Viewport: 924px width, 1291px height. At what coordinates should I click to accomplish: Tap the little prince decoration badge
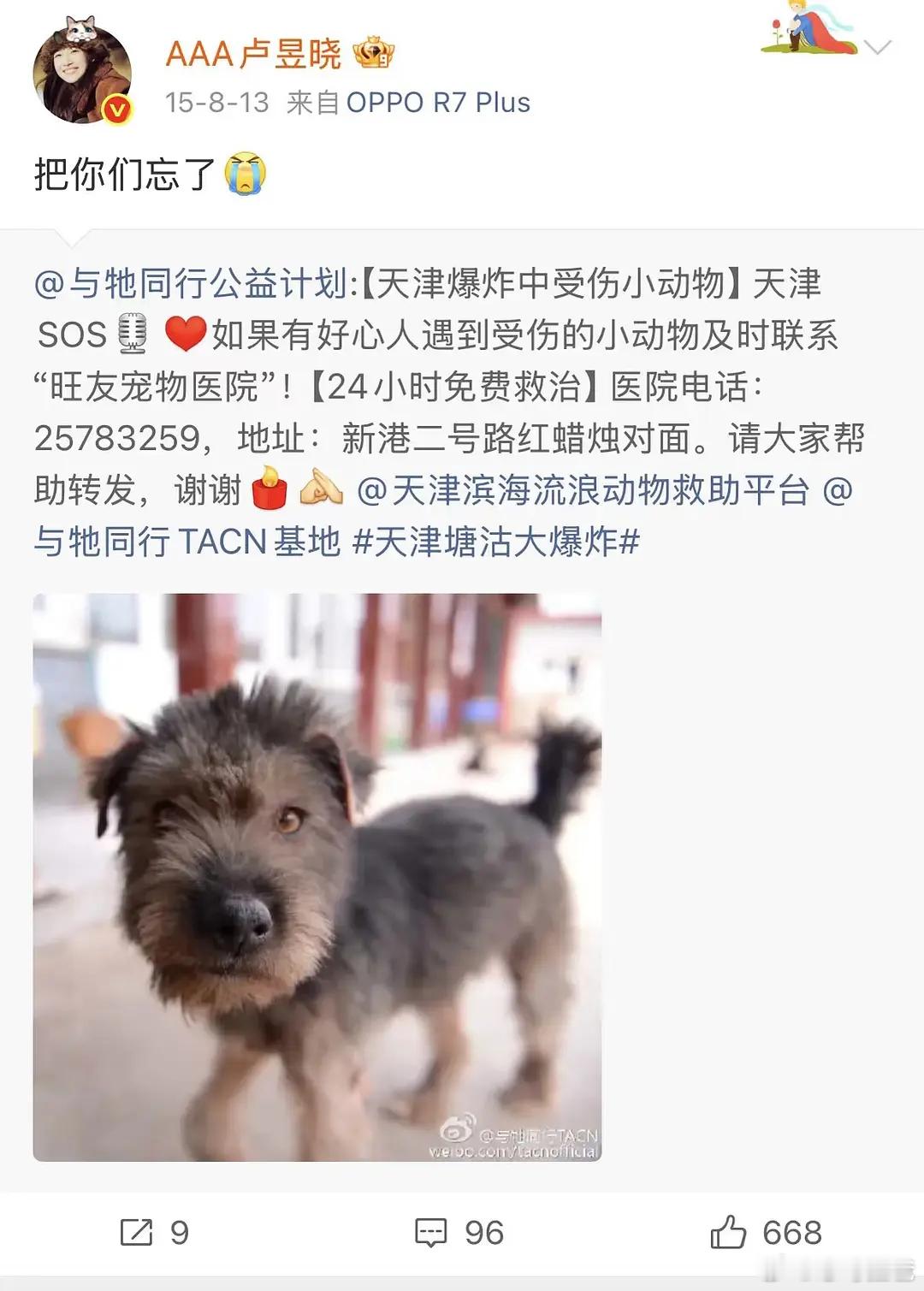(x=808, y=29)
